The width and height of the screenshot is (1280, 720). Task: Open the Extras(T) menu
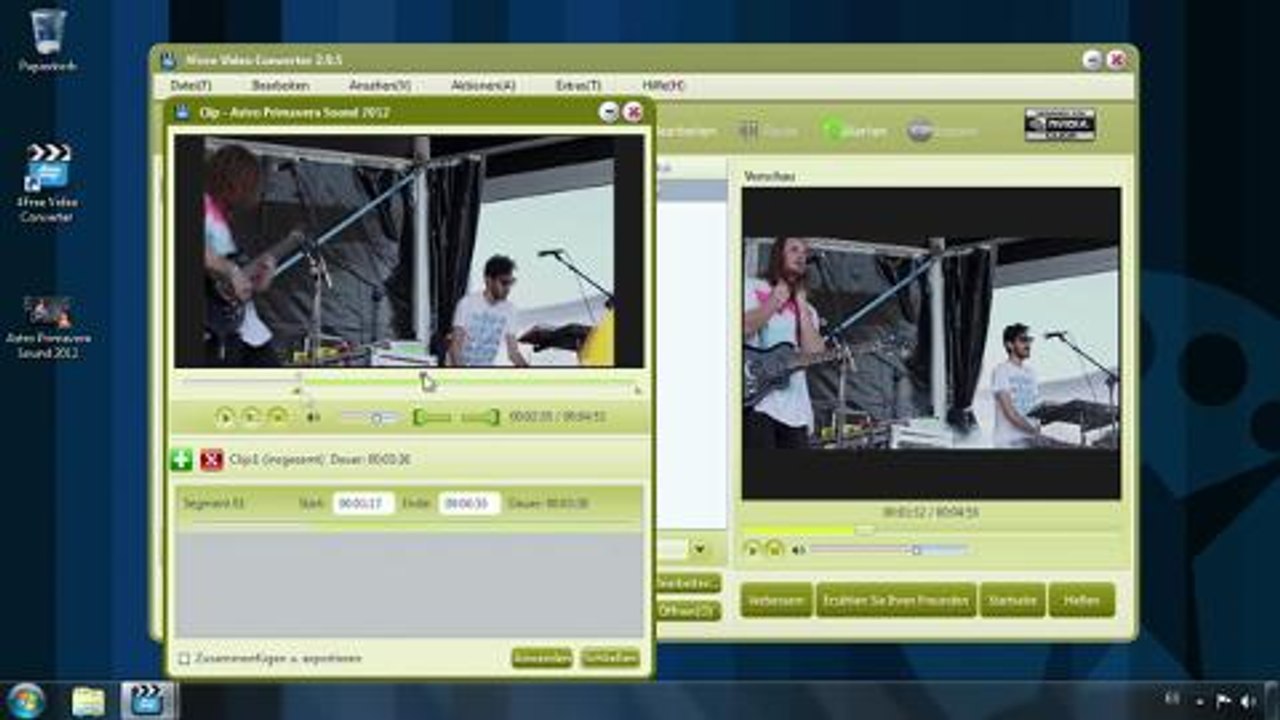(578, 86)
